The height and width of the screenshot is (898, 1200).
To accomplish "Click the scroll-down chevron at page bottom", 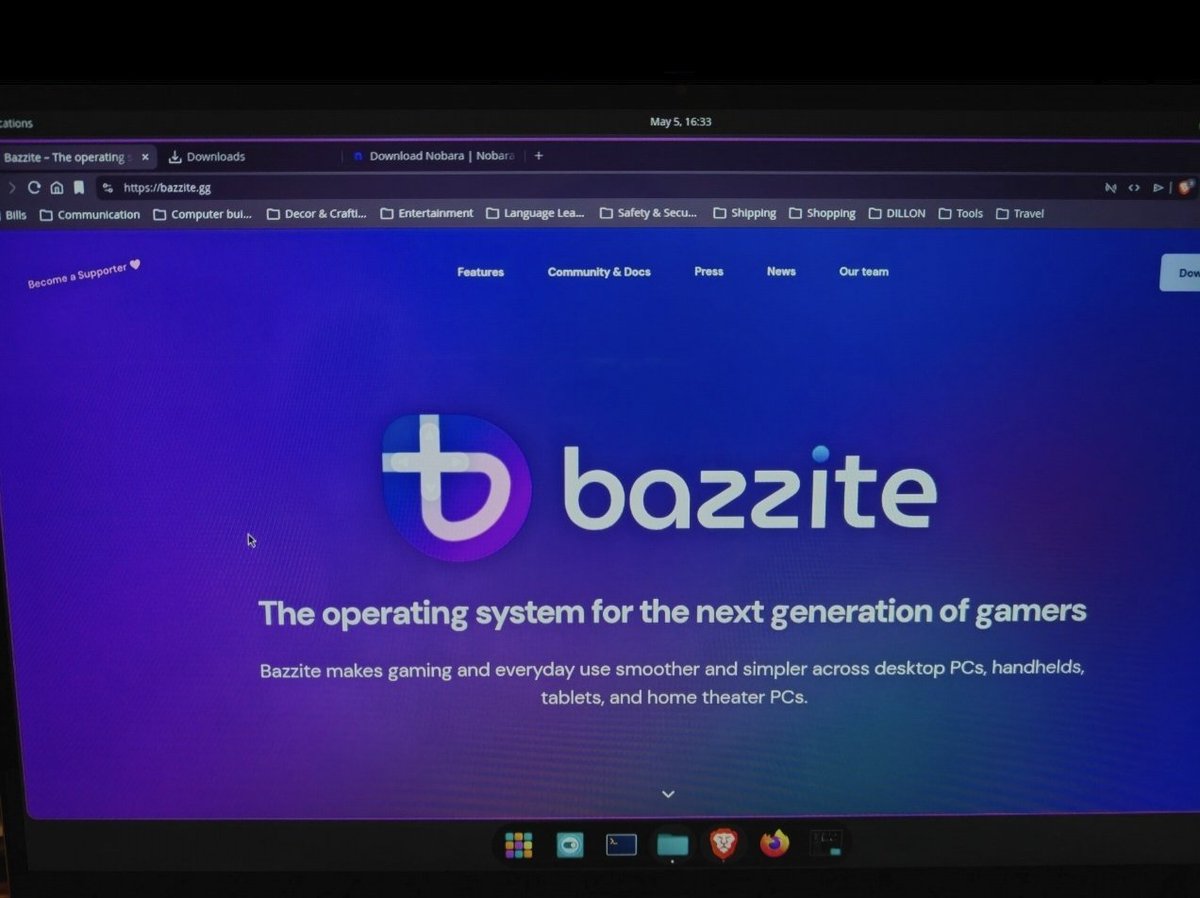I will coord(668,794).
